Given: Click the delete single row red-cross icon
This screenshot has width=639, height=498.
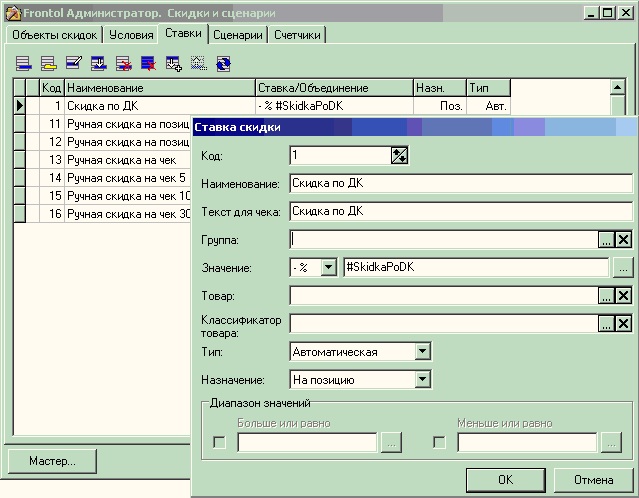Looking at the screenshot, I should (x=123, y=64).
